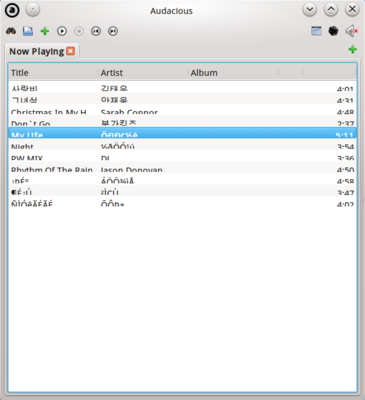Click the Sarah Connor artist cell
365x400 pixels.
point(129,112)
